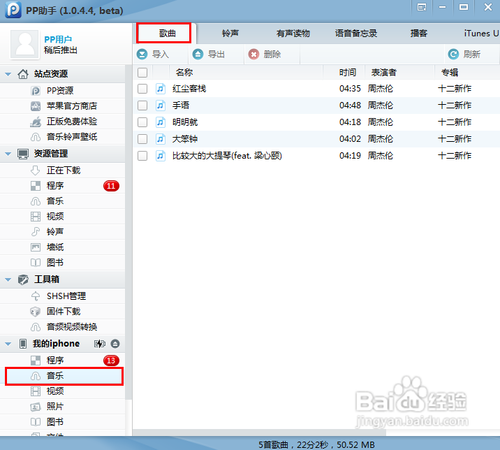Sort by the 名称 column header

(184, 72)
